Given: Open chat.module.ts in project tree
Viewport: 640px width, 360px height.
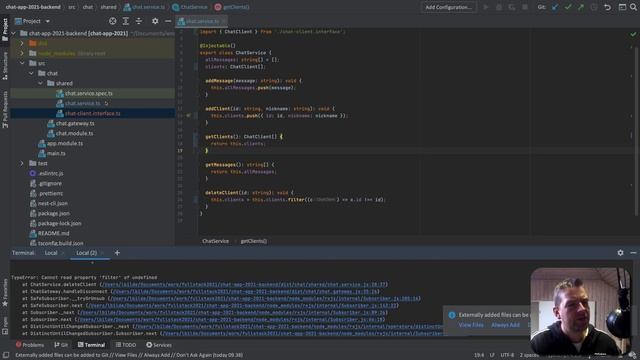Looking at the screenshot, I should pyautogui.click(x=74, y=133).
